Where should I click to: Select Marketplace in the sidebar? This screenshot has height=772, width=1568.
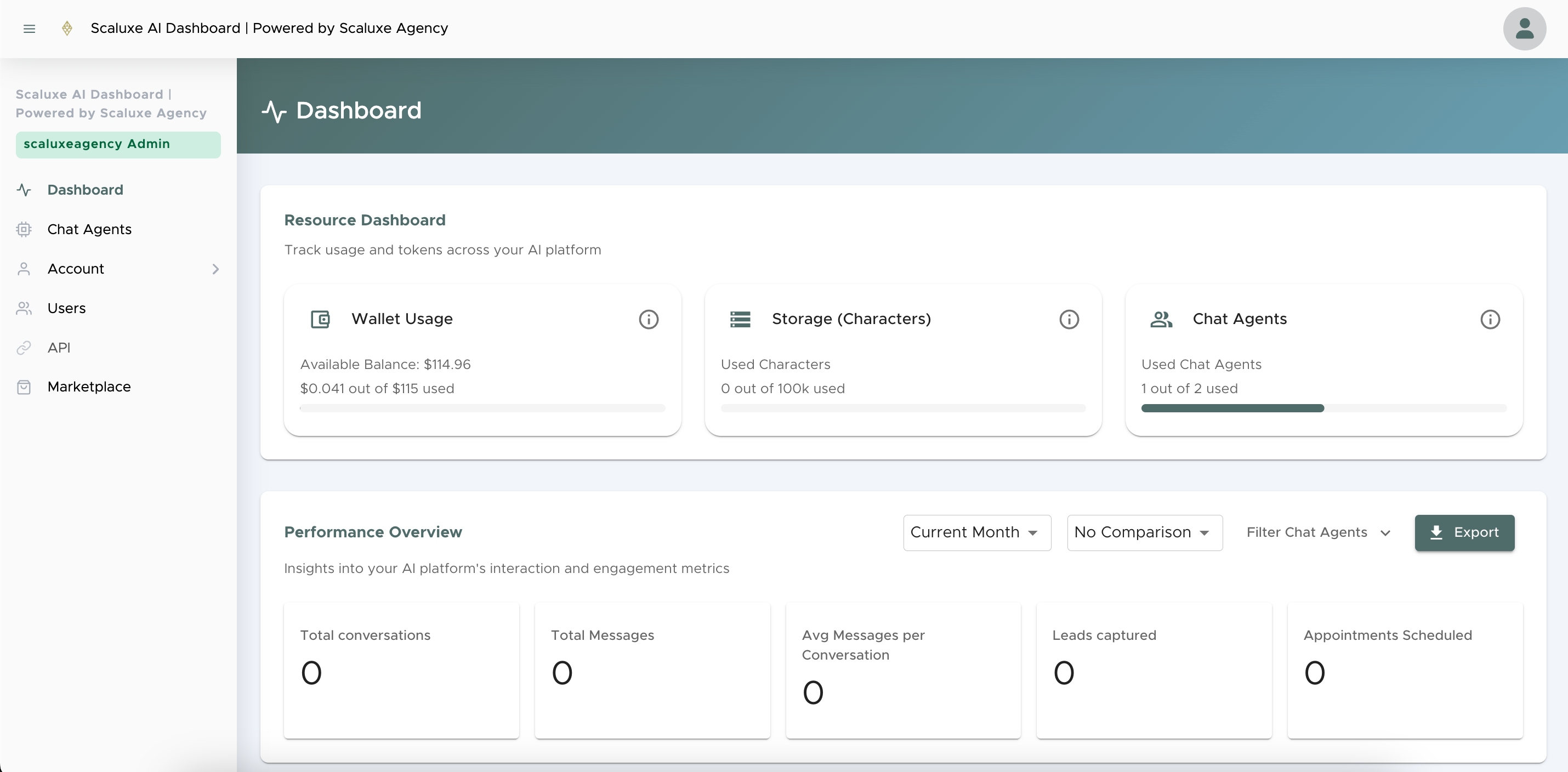click(89, 387)
